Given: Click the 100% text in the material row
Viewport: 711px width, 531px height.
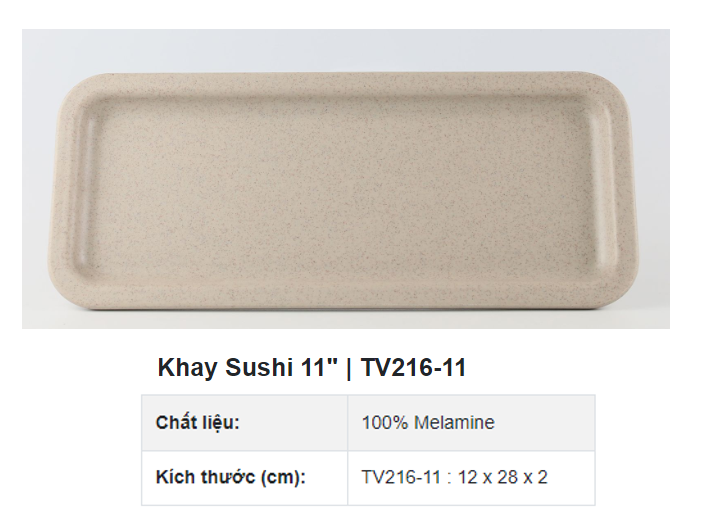Looking at the screenshot, I should coord(385,423).
